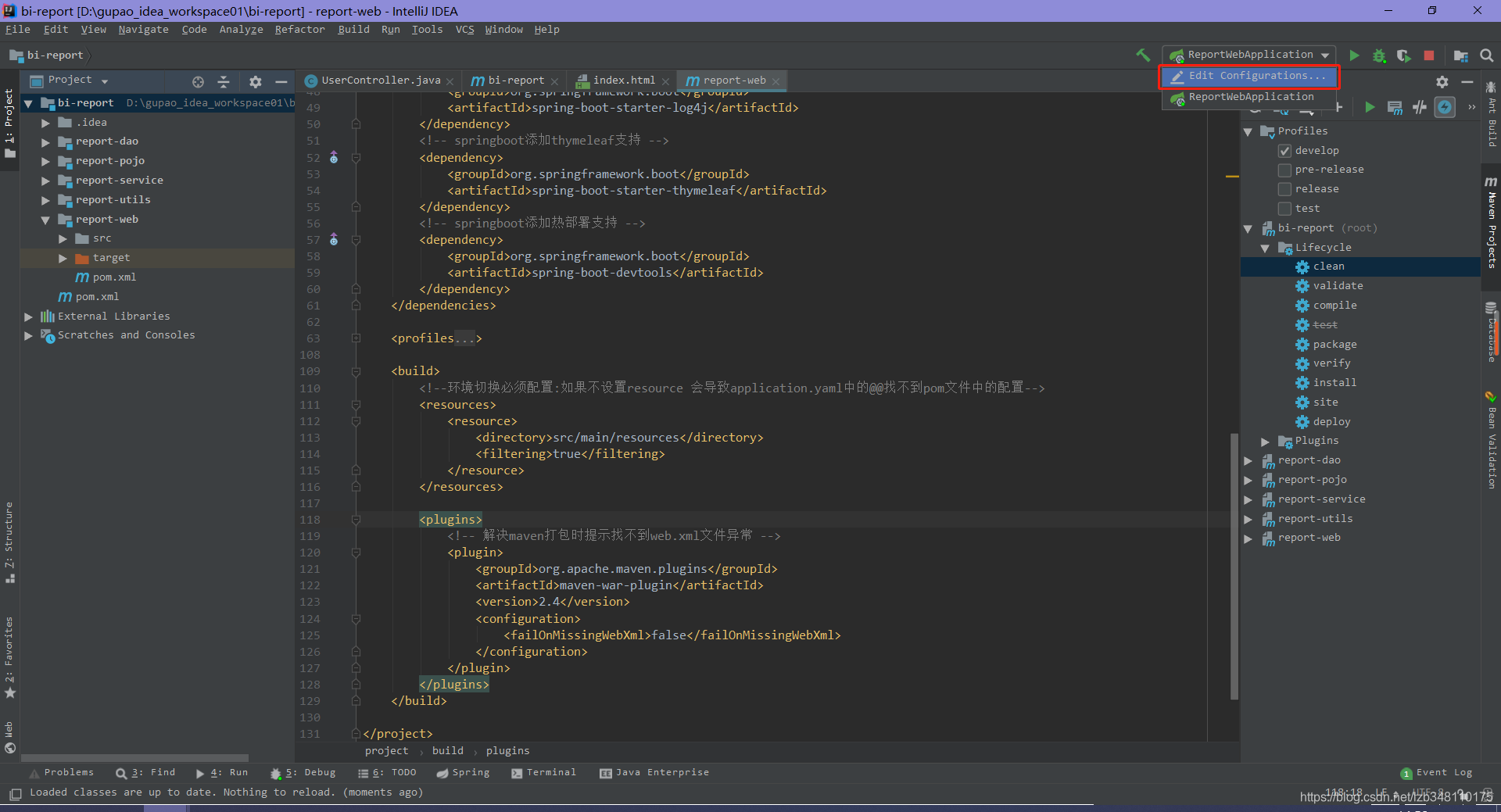Click tool-window toggle icon in bottom-left corner

coord(15,794)
